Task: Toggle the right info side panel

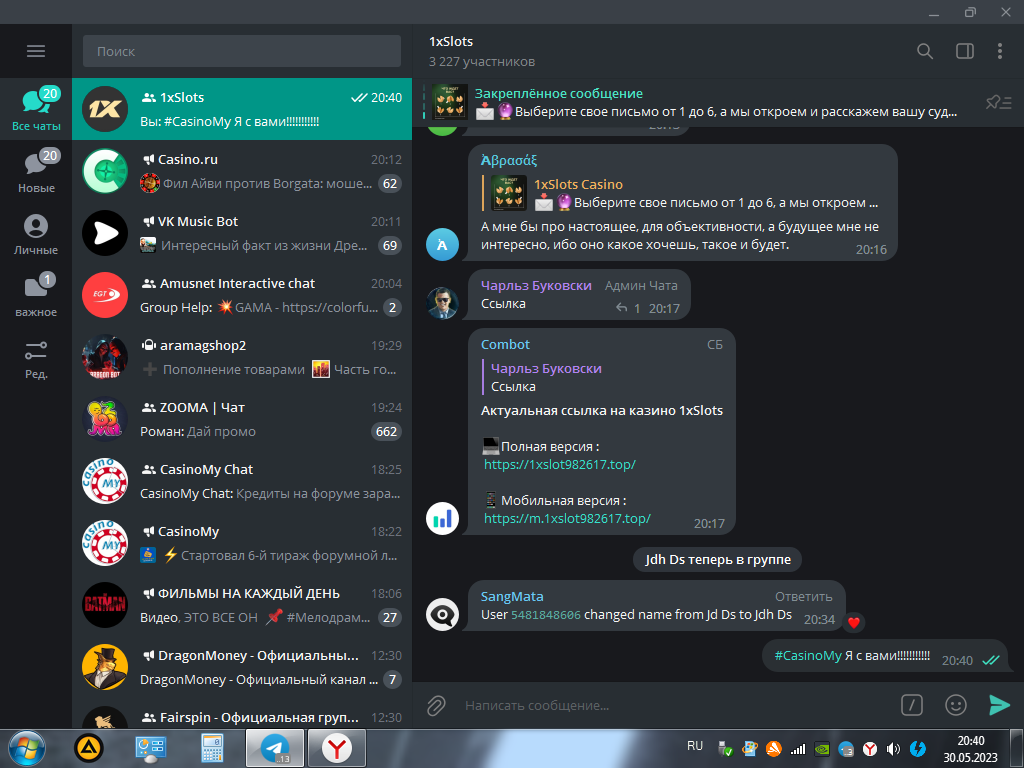Action: (x=965, y=51)
